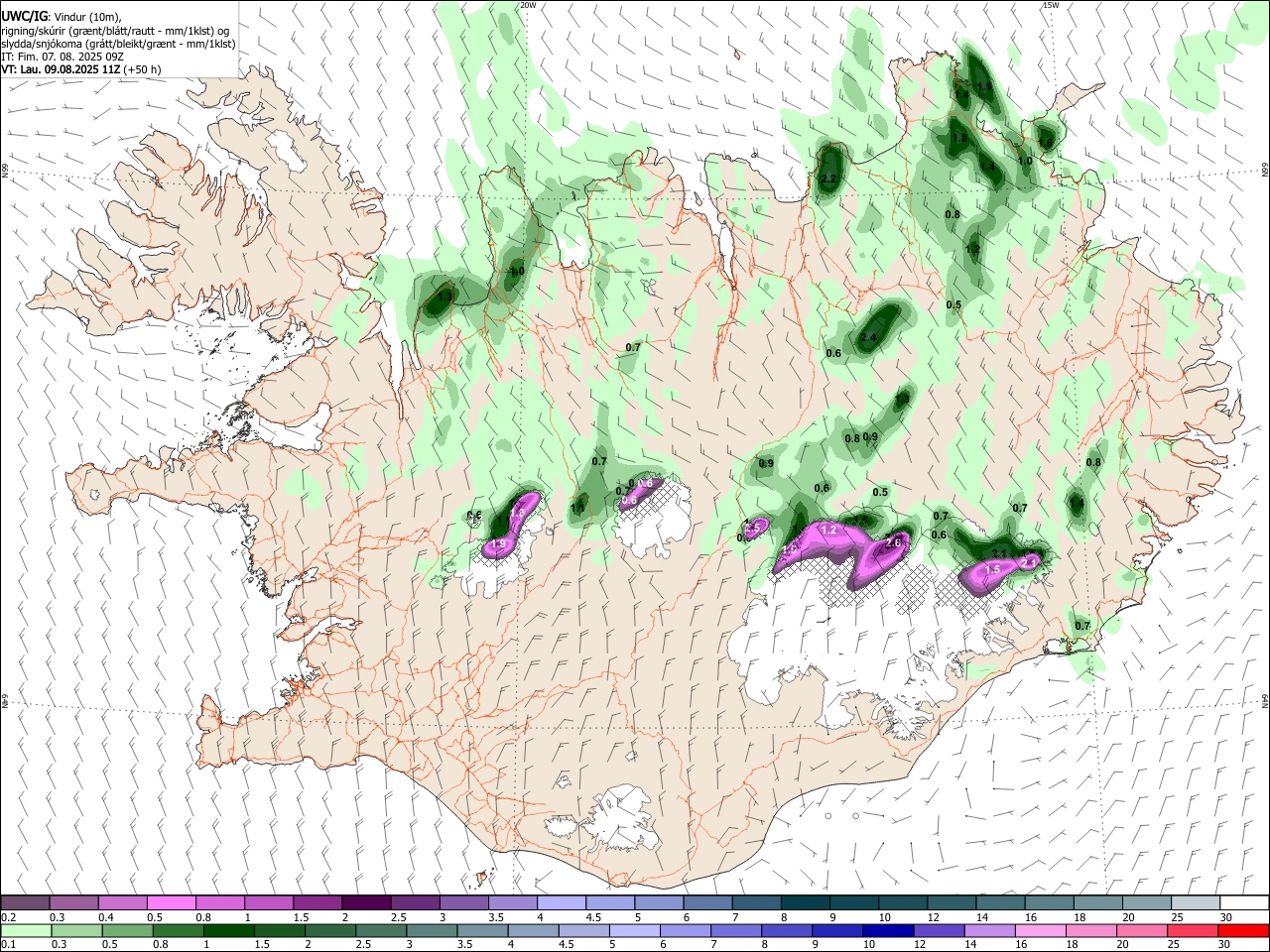The height and width of the screenshot is (952, 1270).
Task: Select the '1.1' precipitation value on the map
Action: (577, 509)
